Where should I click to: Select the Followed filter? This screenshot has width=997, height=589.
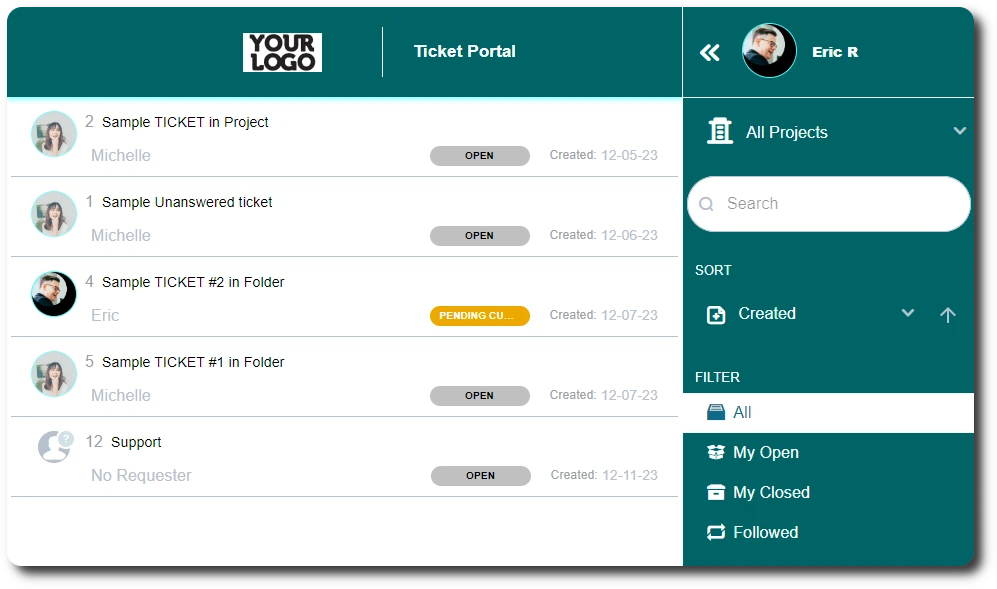tap(765, 532)
